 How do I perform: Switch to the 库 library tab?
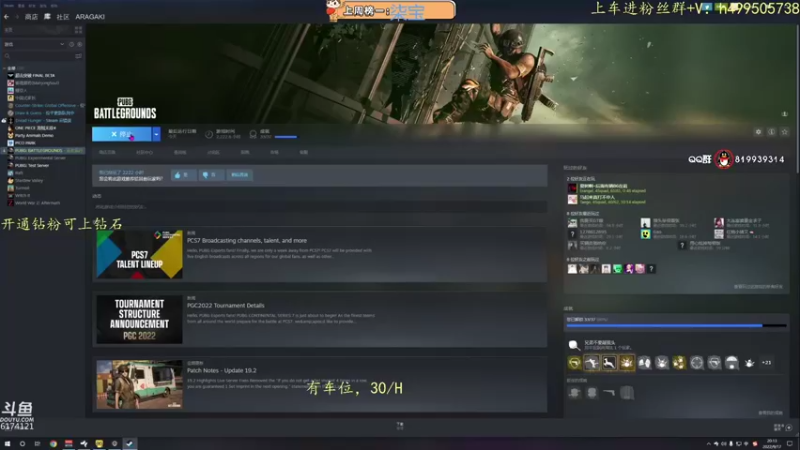[47, 17]
